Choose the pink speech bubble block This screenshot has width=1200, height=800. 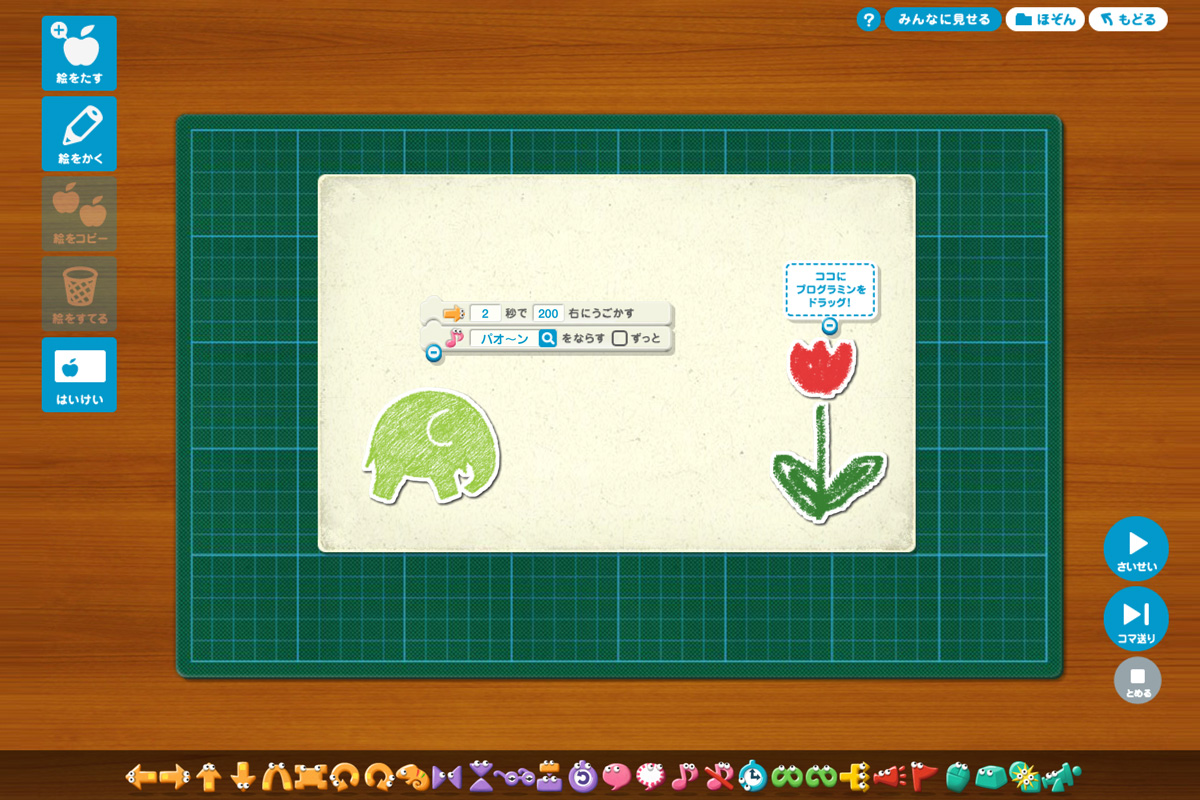pyautogui.click(x=617, y=775)
